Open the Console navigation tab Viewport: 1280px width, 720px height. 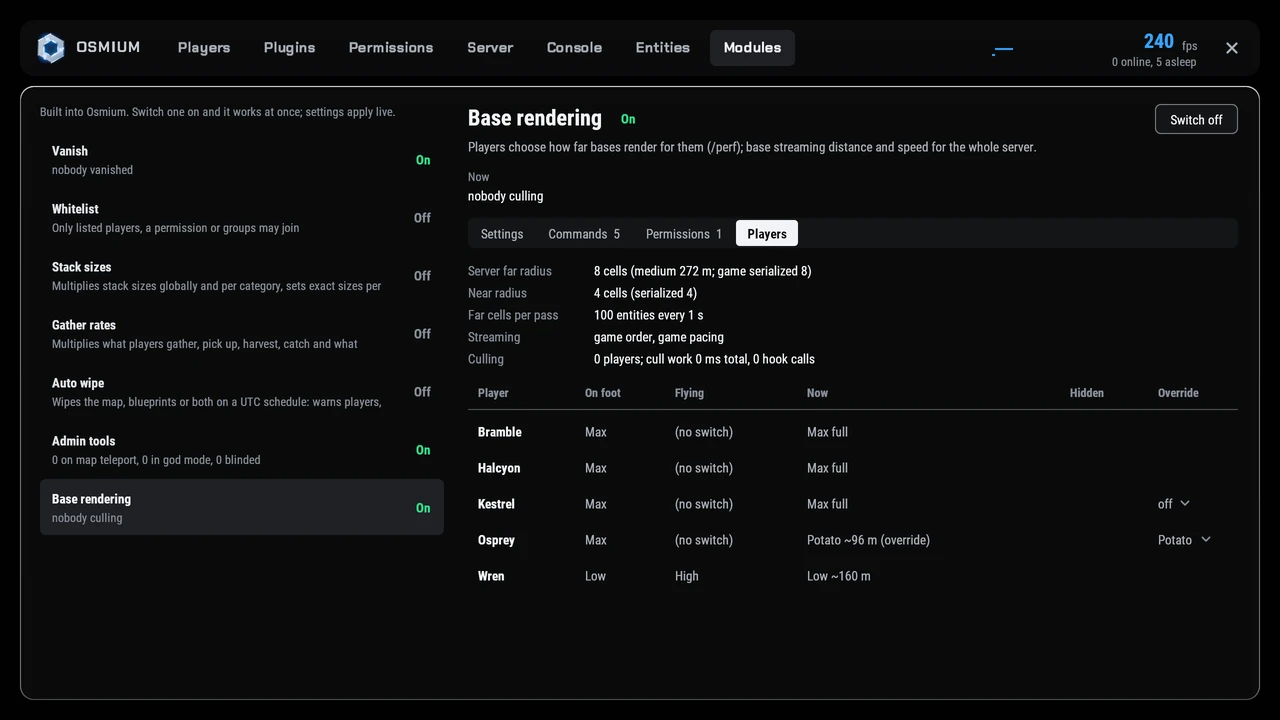[x=575, y=48]
